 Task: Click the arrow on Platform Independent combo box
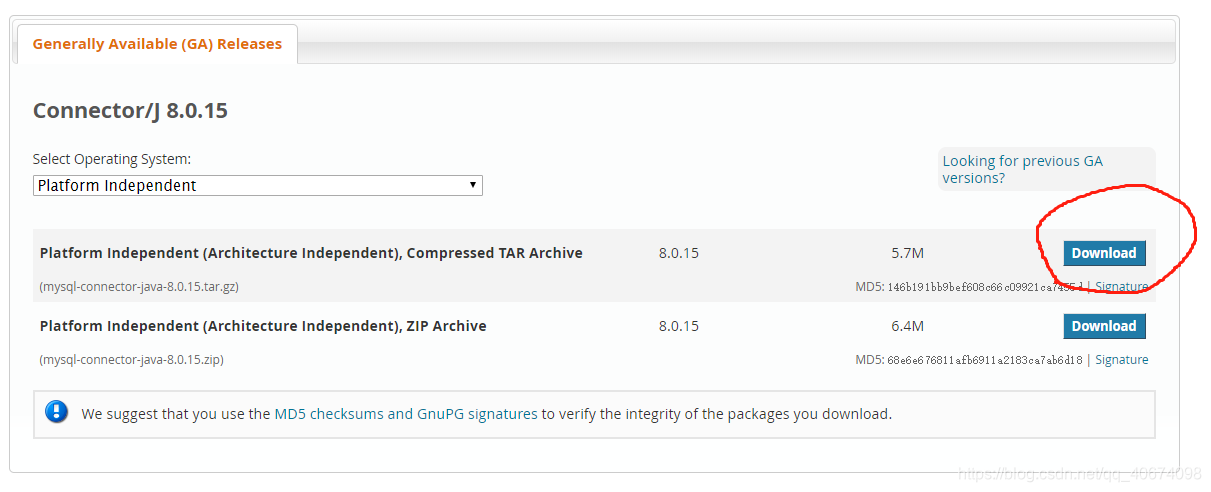pos(473,185)
